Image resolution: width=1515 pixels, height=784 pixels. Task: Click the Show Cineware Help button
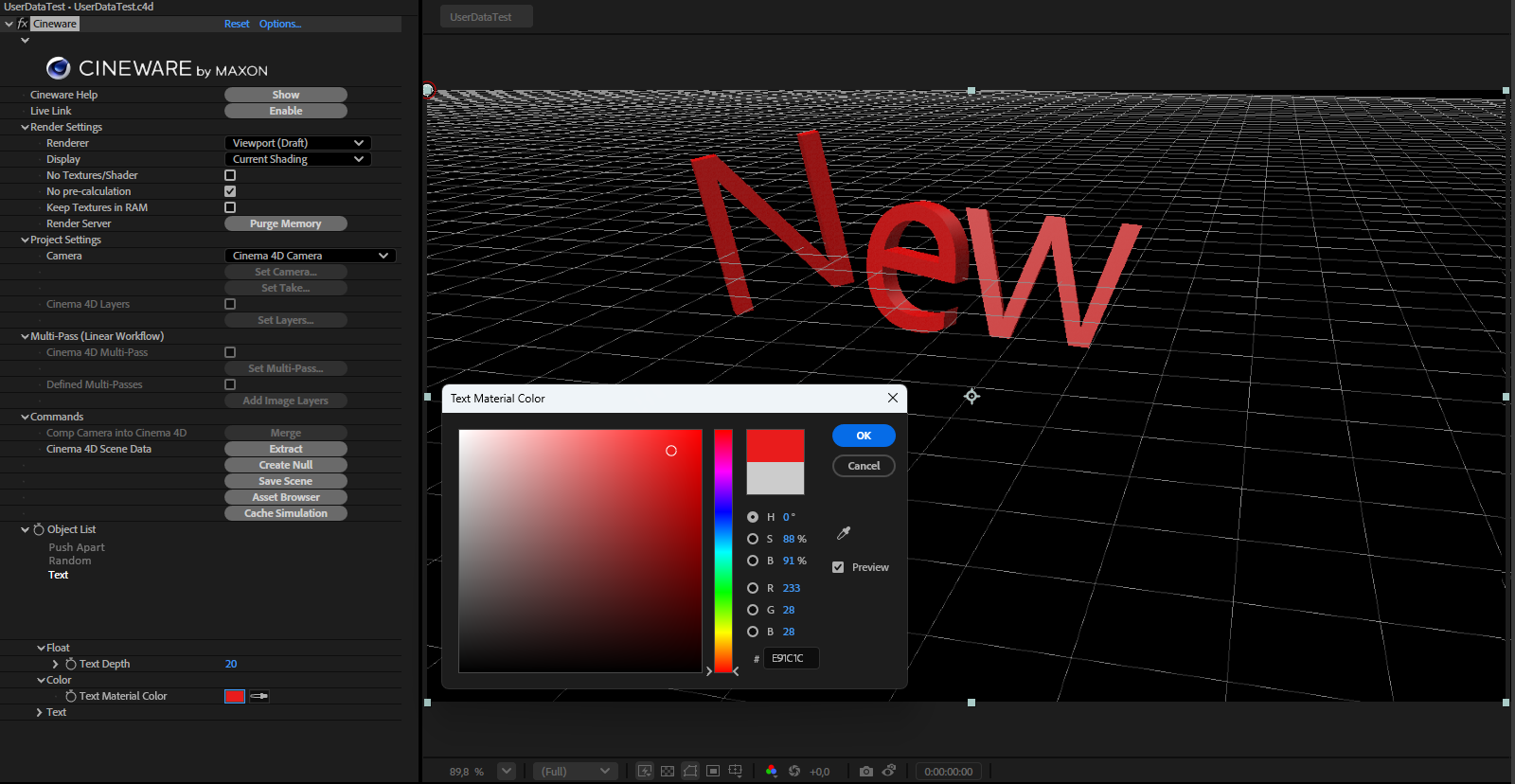tap(286, 95)
